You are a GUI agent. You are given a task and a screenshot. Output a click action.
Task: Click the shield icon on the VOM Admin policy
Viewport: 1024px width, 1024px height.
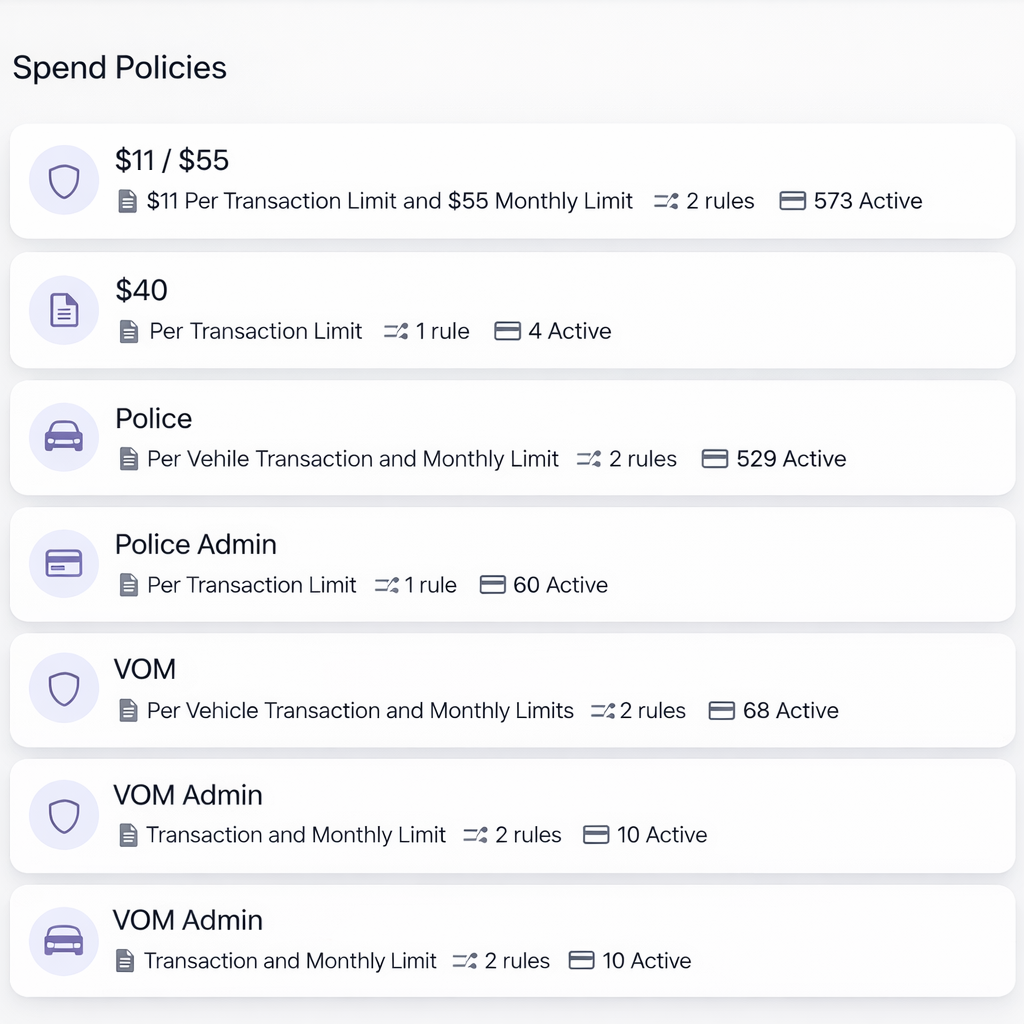tap(63, 815)
